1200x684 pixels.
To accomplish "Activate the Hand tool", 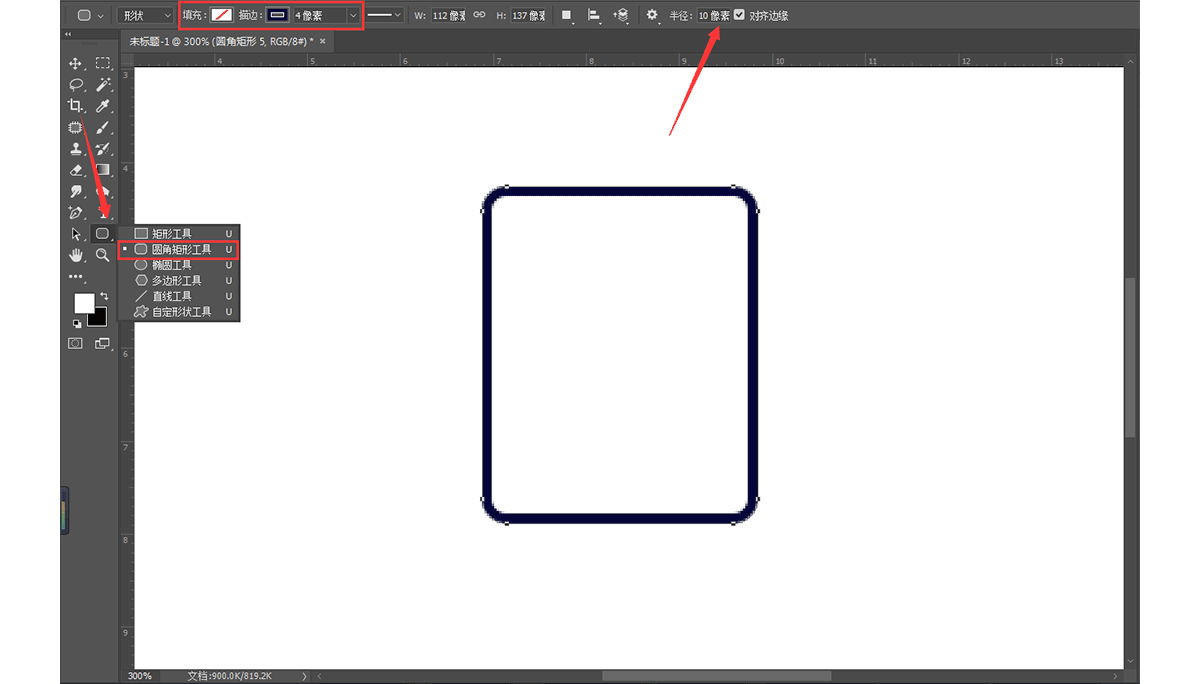I will coord(75,255).
